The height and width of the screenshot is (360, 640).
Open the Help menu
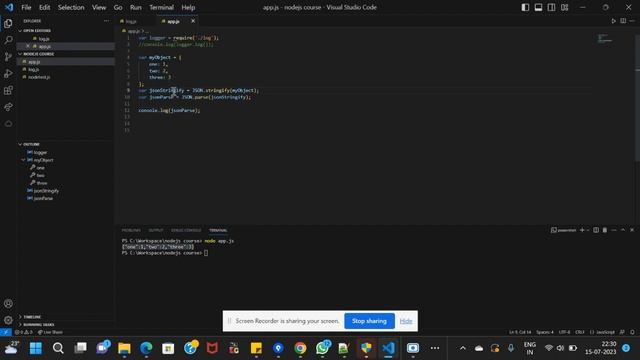coord(188,7)
